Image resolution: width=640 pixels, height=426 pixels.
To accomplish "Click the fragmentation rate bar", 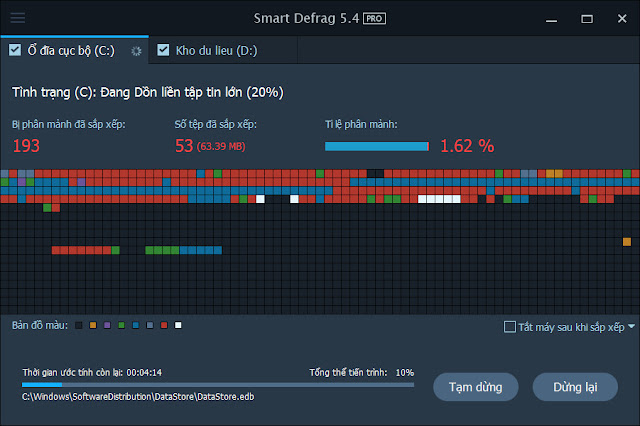I will 377,146.
